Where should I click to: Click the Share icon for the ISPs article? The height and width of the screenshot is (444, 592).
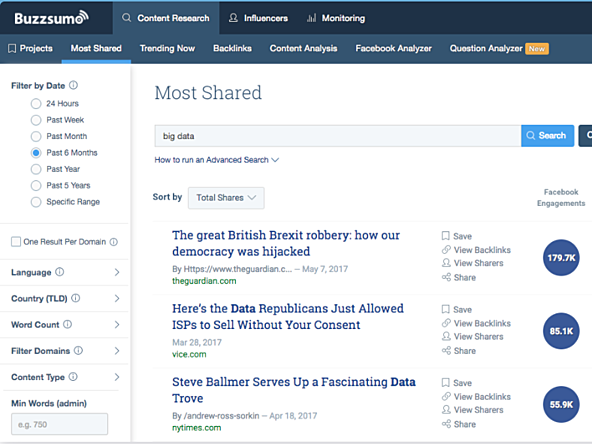tap(446, 350)
